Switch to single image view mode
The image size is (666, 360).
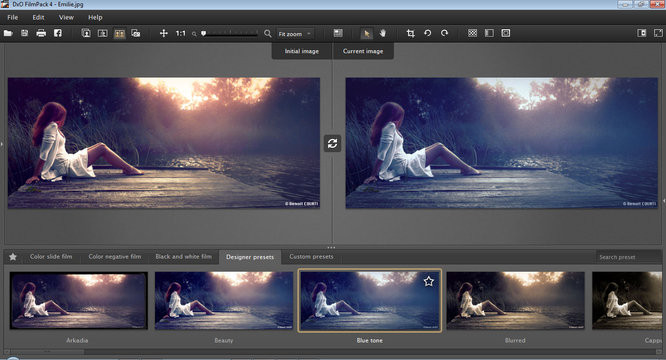tap(86, 33)
